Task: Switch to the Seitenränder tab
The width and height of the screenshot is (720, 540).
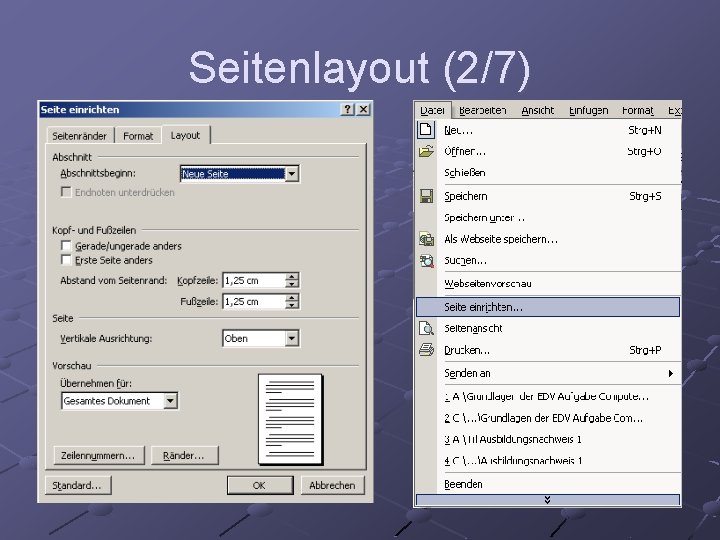Action: coord(79,136)
